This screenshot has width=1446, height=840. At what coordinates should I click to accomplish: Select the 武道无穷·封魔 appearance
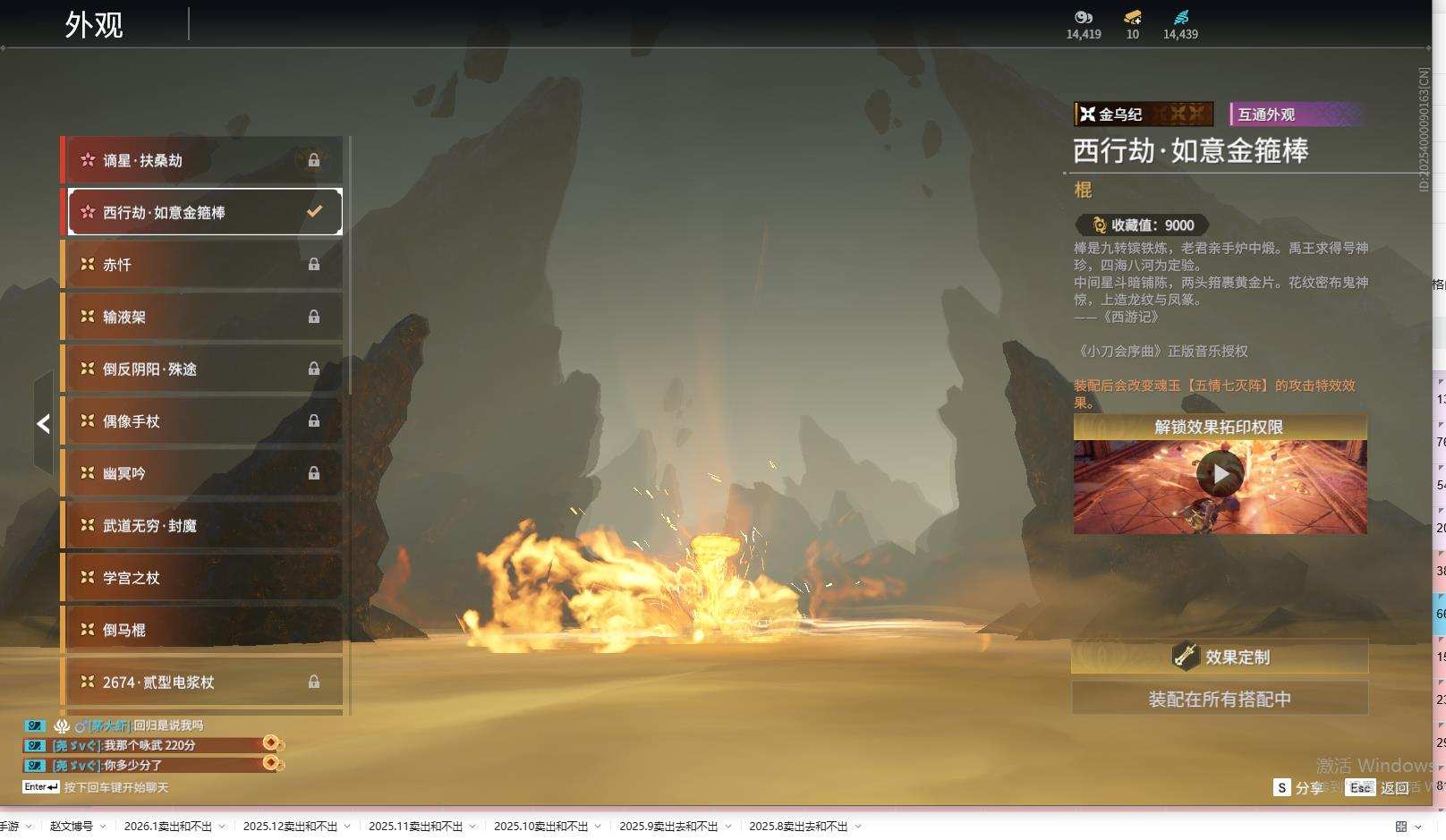tap(202, 525)
